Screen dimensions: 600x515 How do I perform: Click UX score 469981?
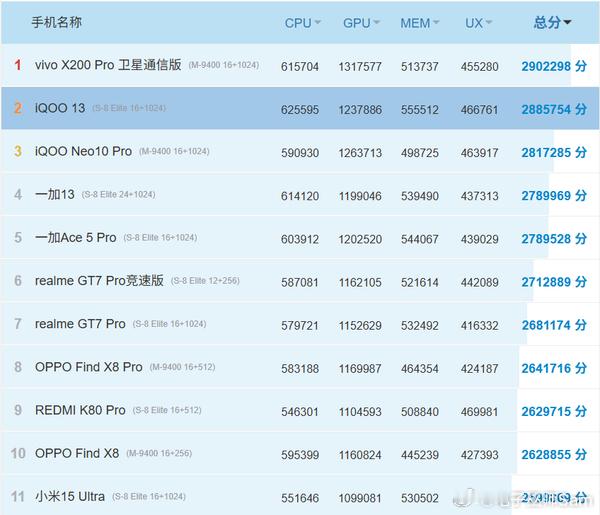pos(479,412)
